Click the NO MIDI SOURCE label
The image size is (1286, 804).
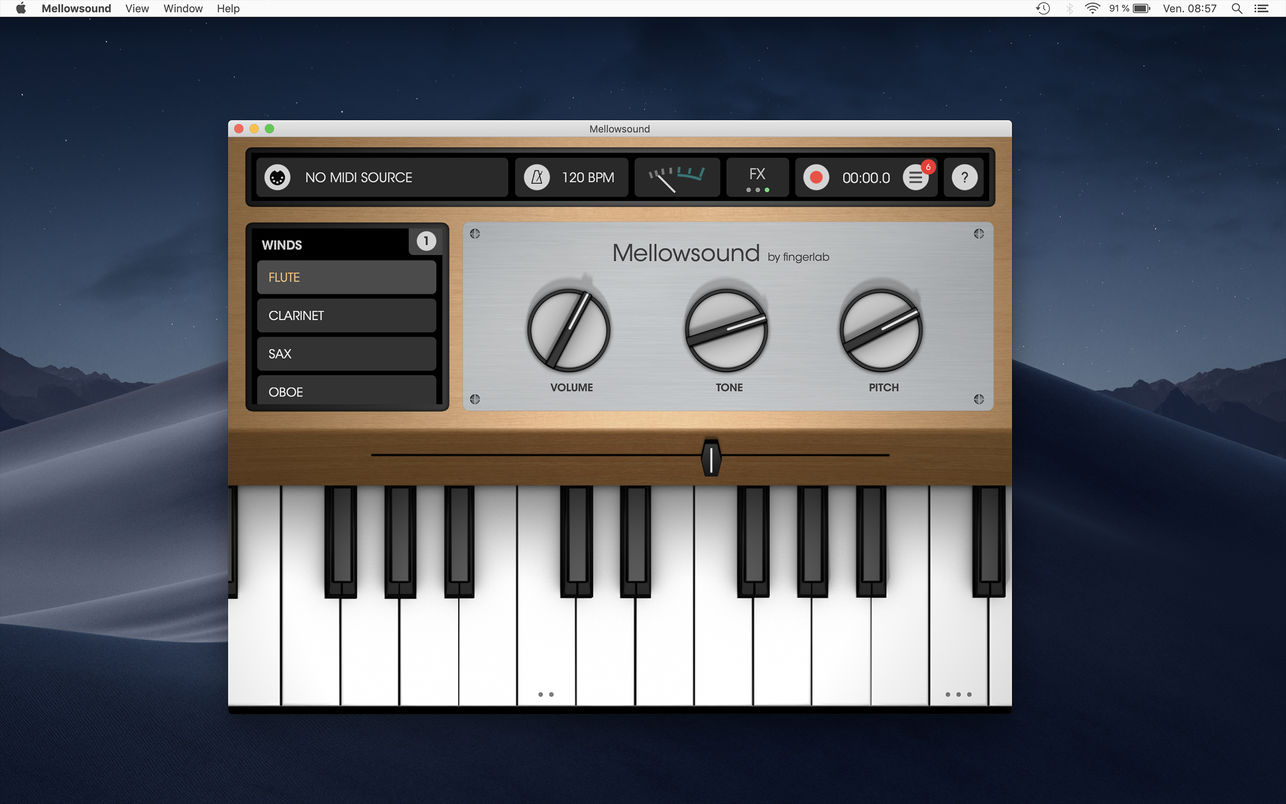(x=359, y=177)
